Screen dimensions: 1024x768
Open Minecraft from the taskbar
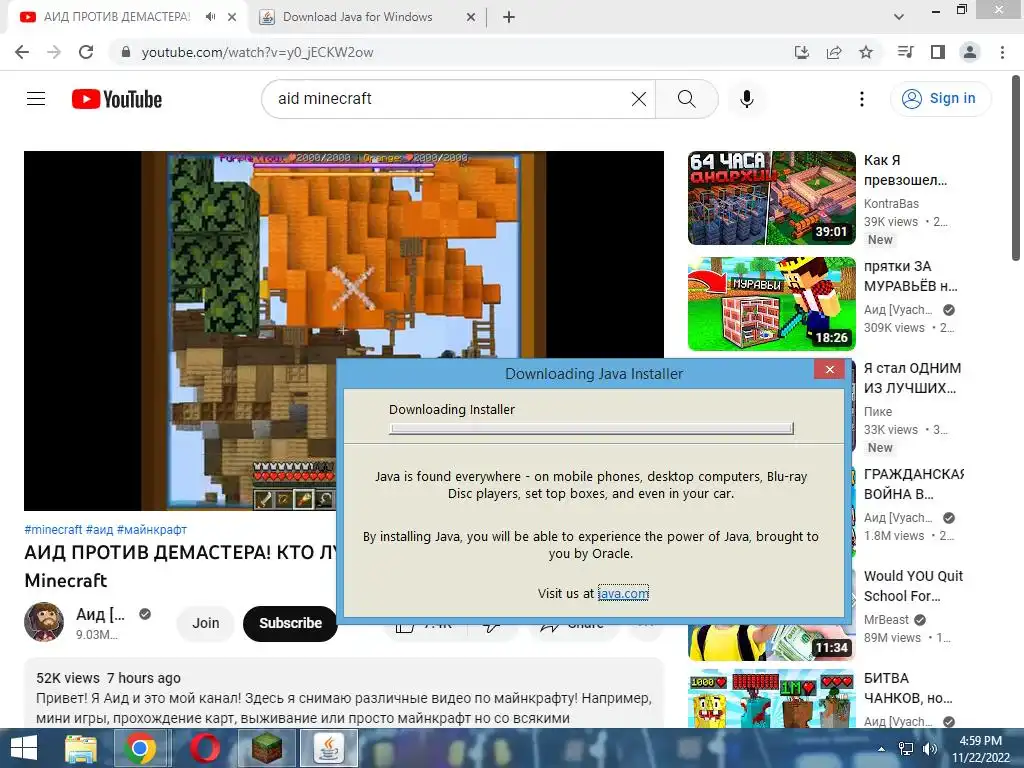pyautogui.click(x=266, y=748)
